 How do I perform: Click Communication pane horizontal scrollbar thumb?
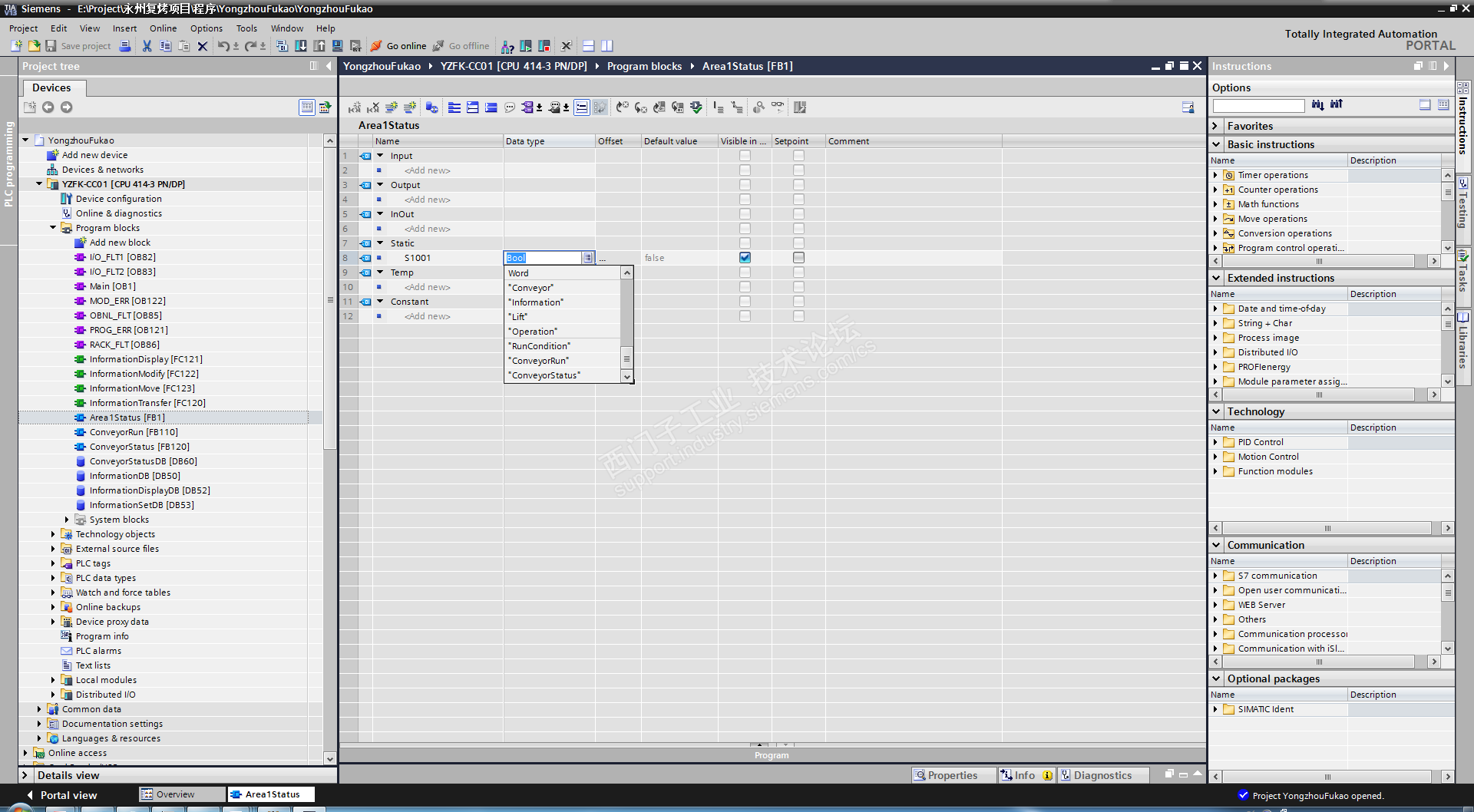(1319, 662)
